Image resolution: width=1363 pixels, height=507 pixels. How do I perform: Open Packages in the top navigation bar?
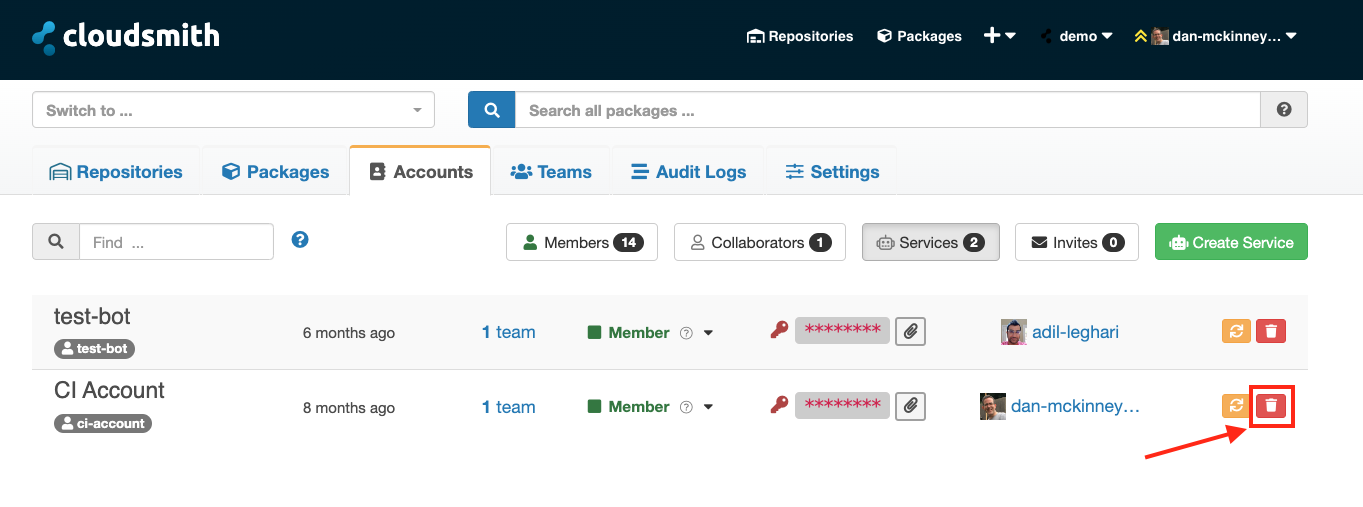919,36
